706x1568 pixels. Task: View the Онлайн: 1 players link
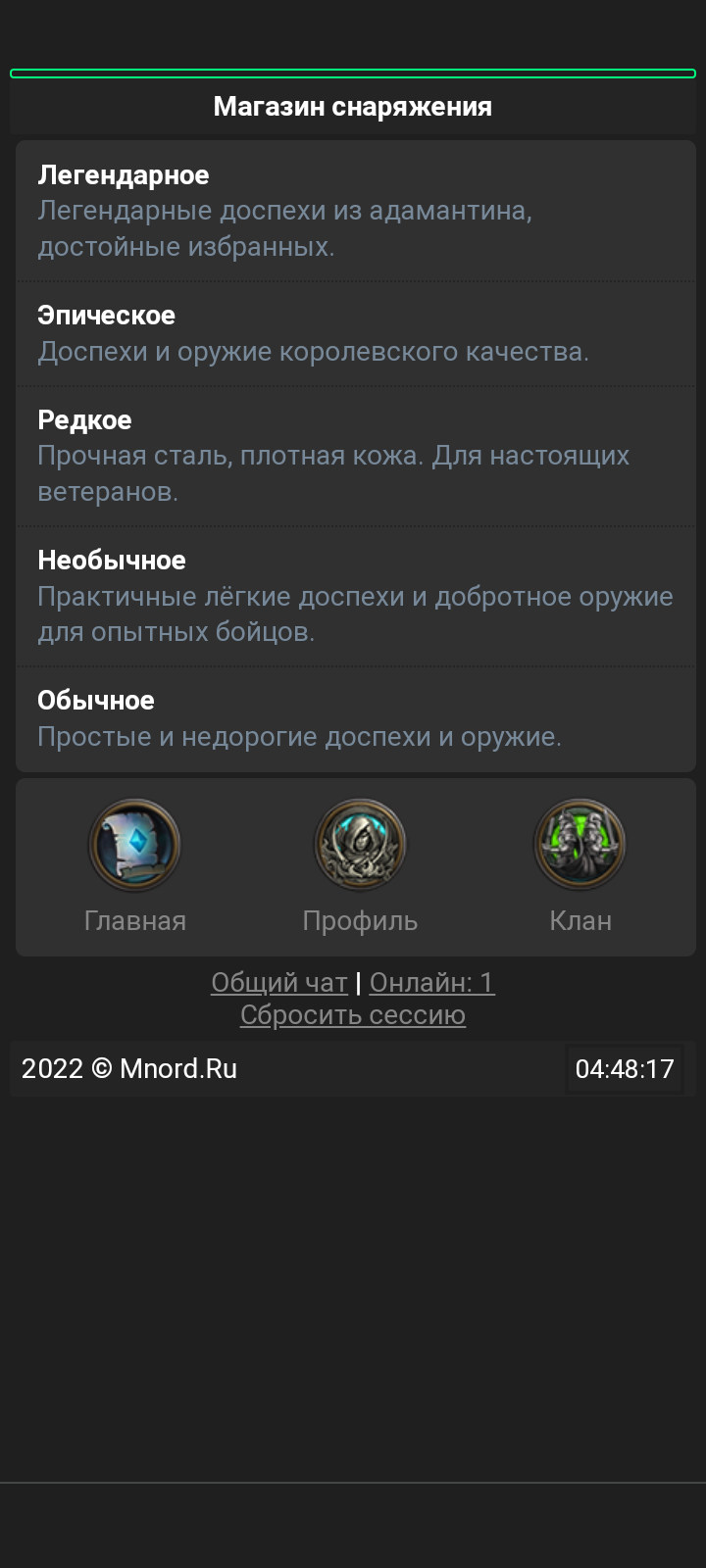[x=431, y=982]
